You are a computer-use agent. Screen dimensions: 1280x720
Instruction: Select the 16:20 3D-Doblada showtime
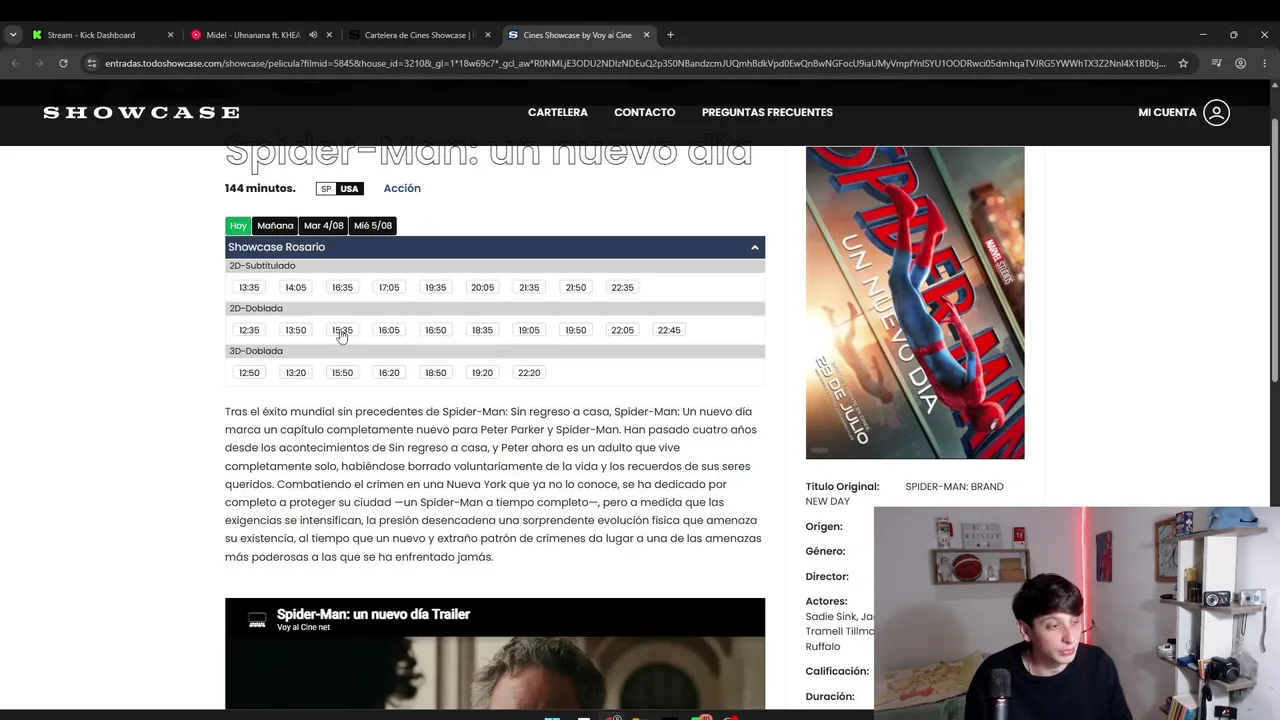pos(389,373)
